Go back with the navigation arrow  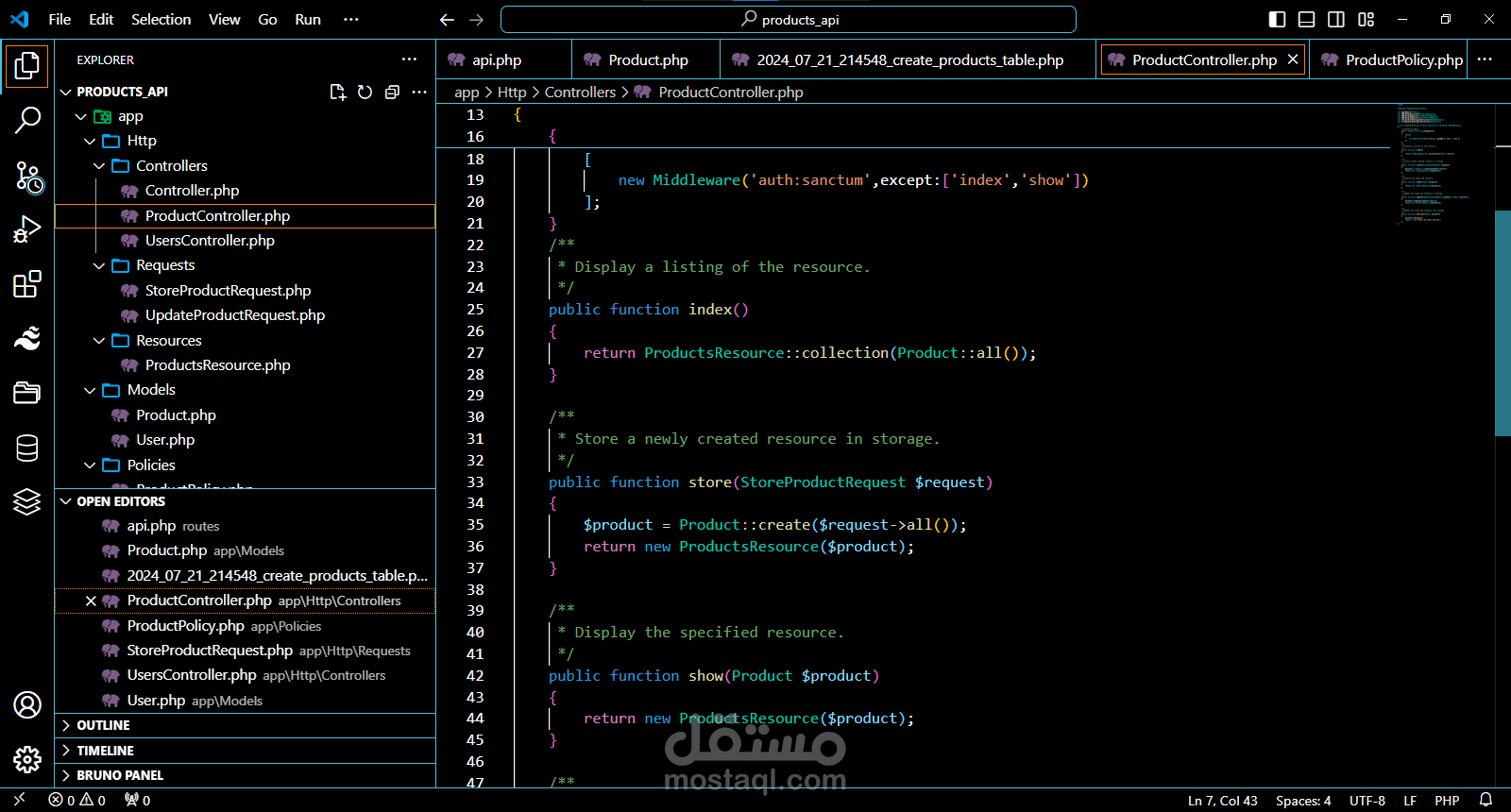tap(447, 20)
